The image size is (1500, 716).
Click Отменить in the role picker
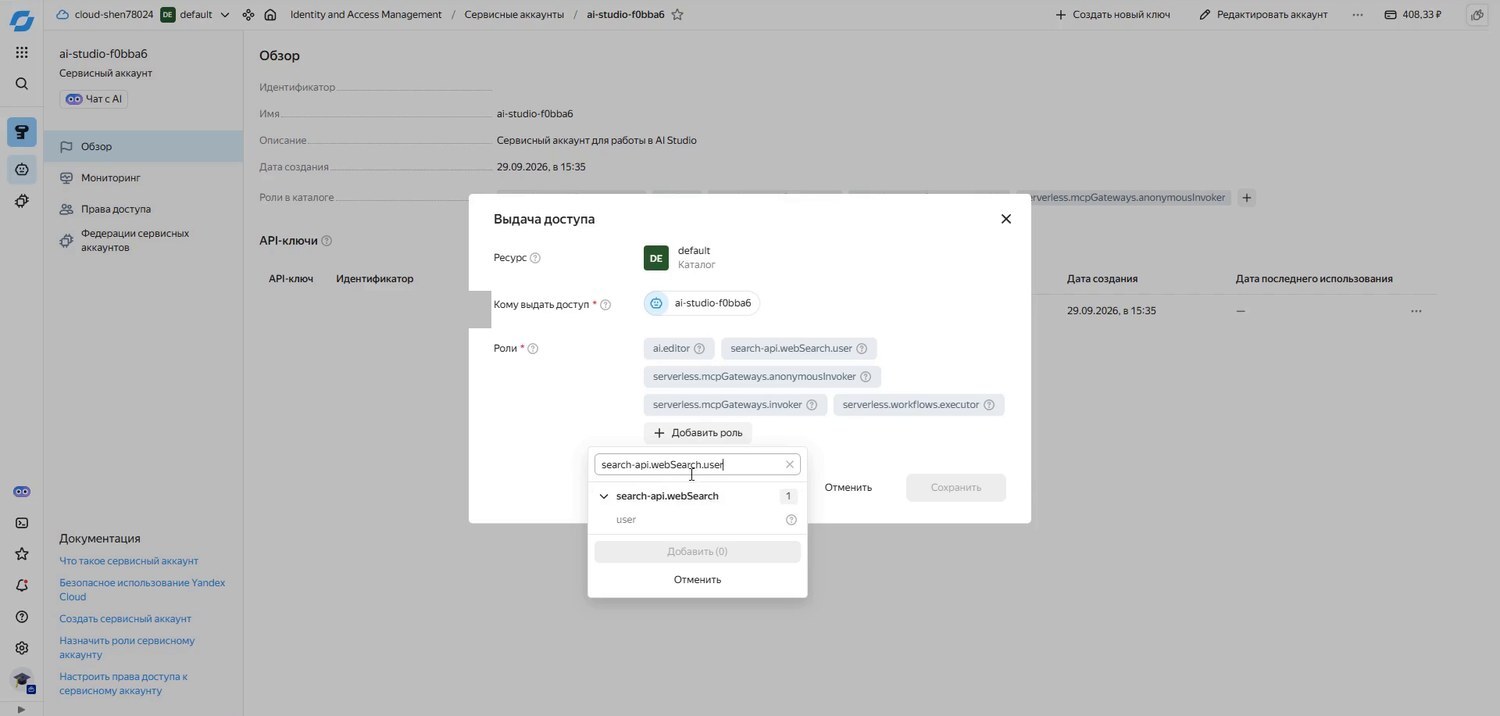(x=697, y=580)
